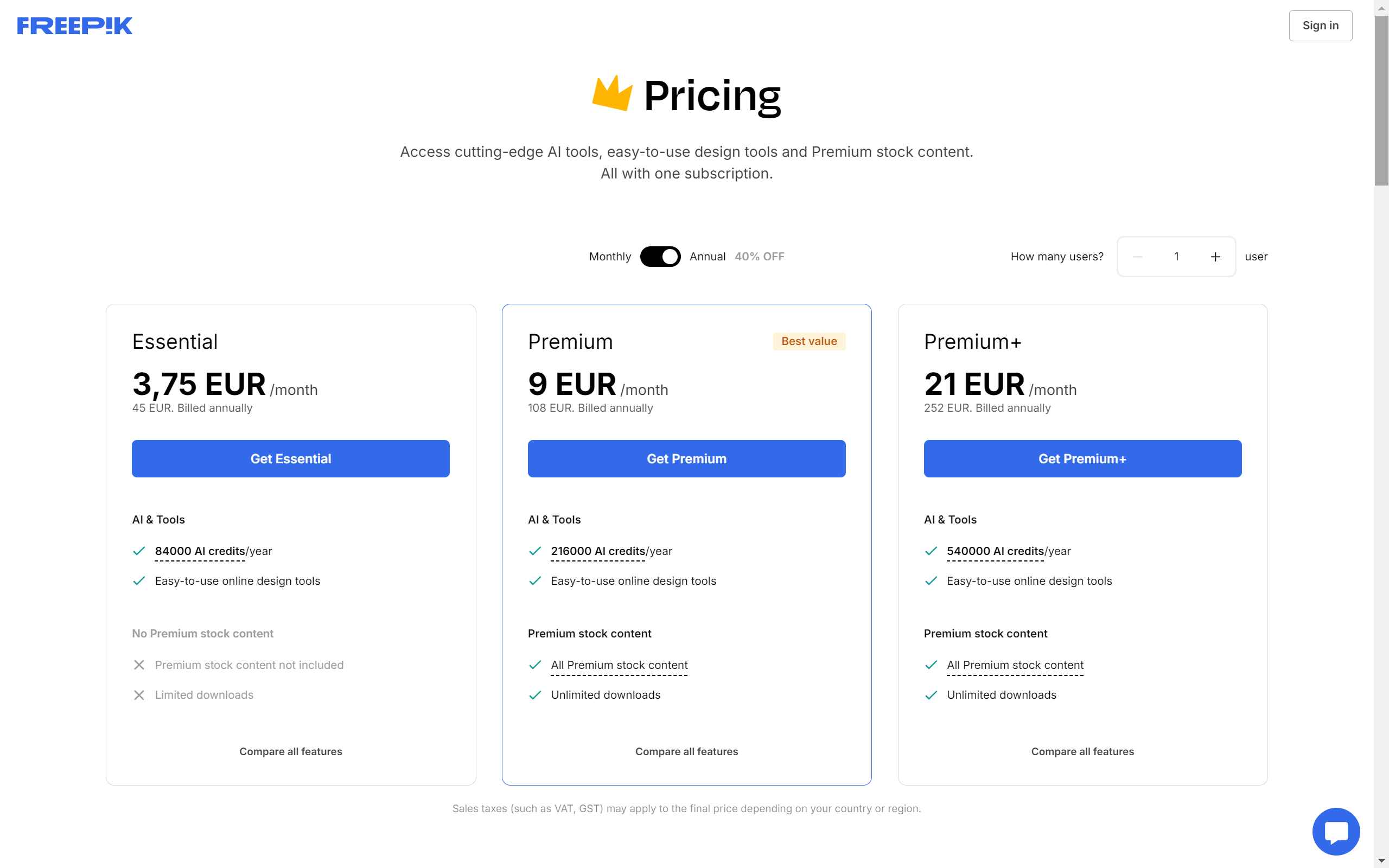Screen dimensions: 1389x868
Task: Click the checkmark next to Unlimited downloads in Premium+
Action: 931,695
